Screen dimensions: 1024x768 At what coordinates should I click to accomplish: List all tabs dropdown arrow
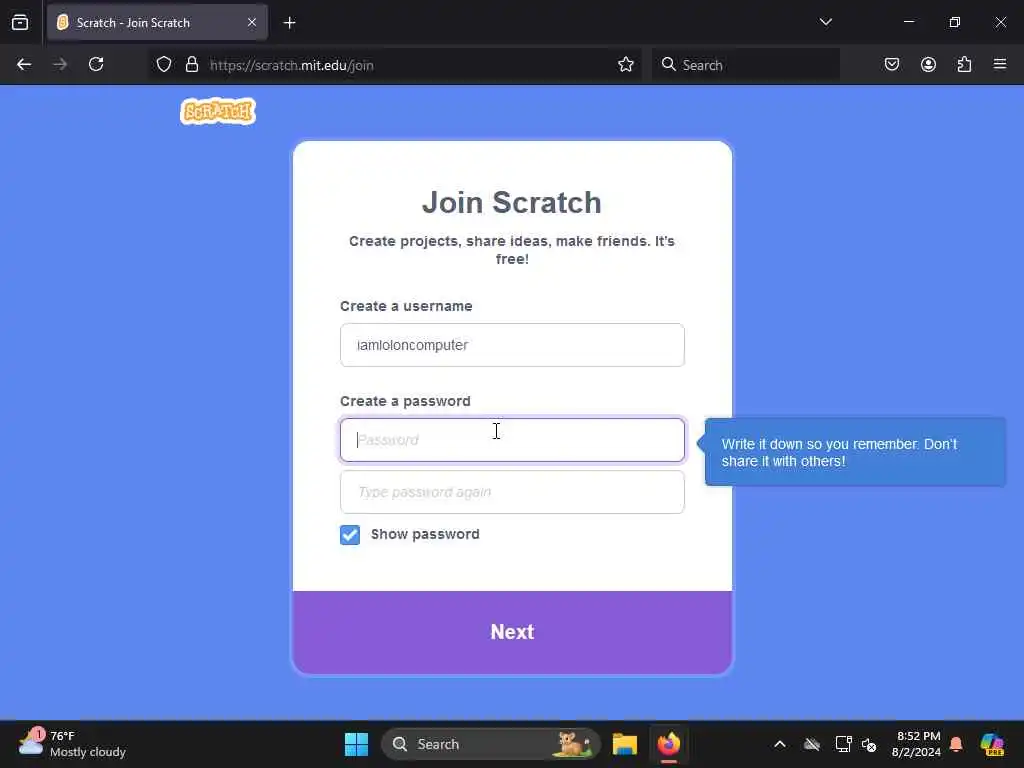coord(825,22)
